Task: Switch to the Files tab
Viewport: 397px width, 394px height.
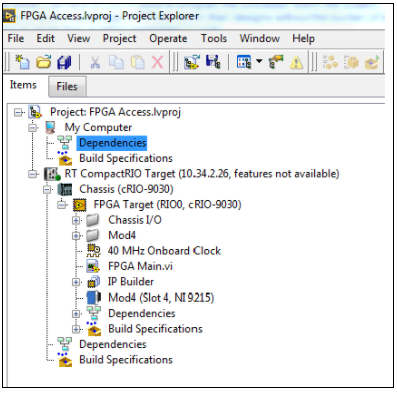Action: [67, 86]
